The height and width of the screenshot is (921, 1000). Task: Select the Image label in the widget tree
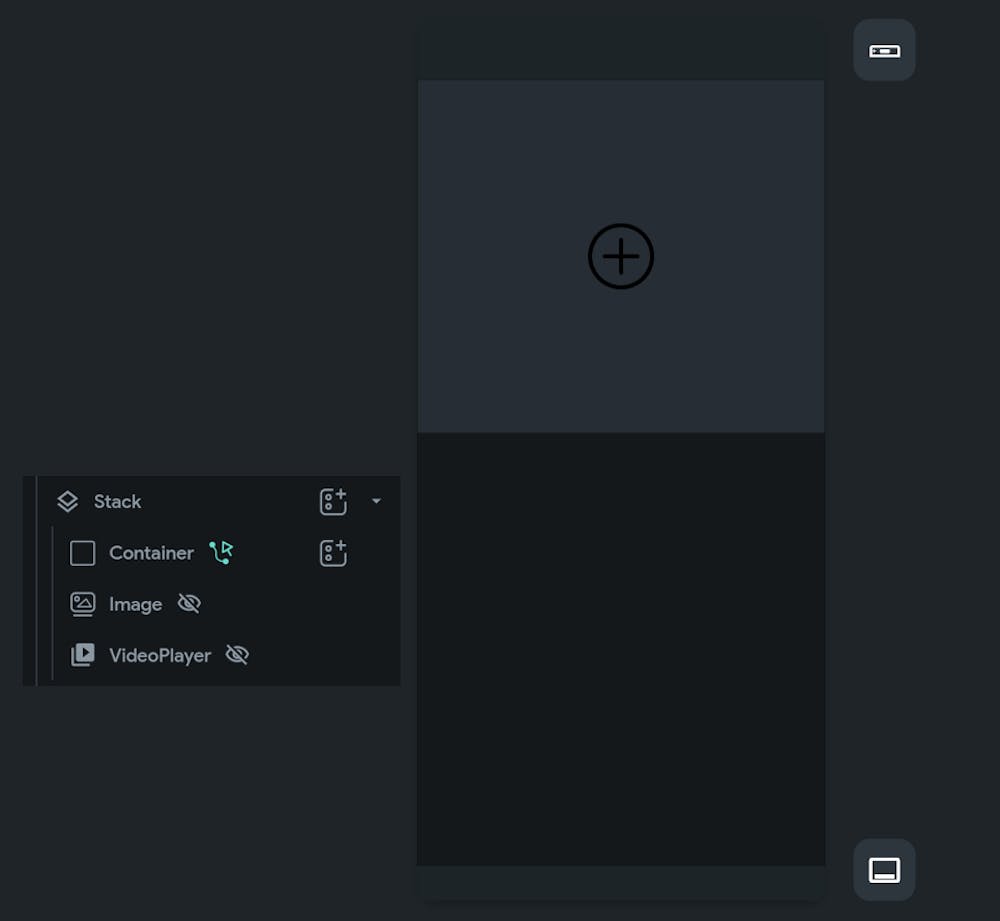(x=135, y=603)
